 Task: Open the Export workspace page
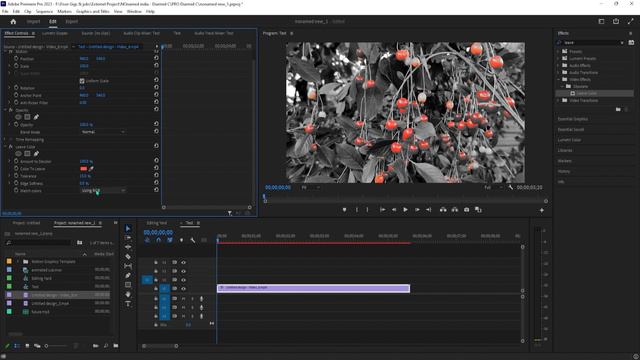(71, 21)
